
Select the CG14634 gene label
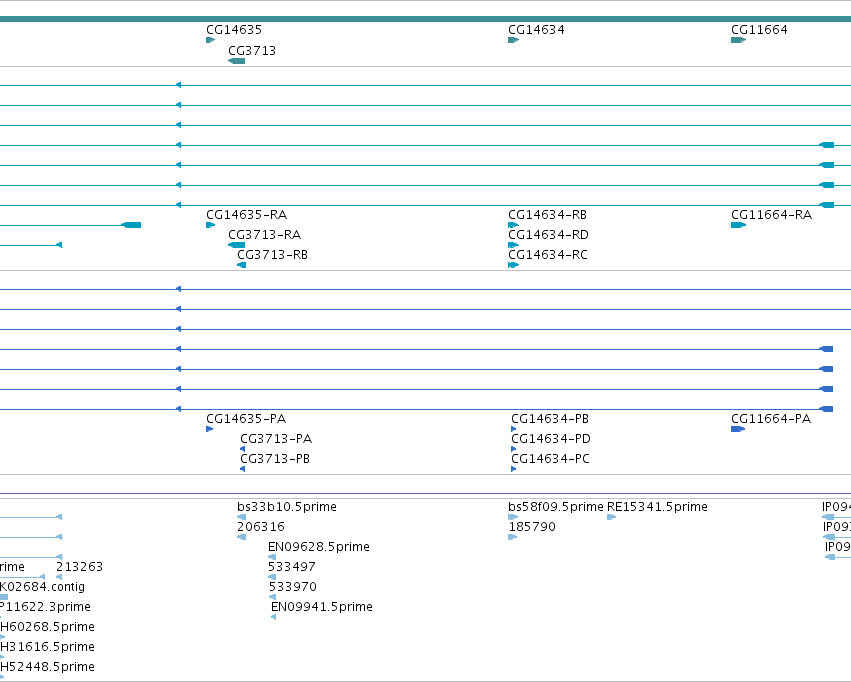[536, 30]
